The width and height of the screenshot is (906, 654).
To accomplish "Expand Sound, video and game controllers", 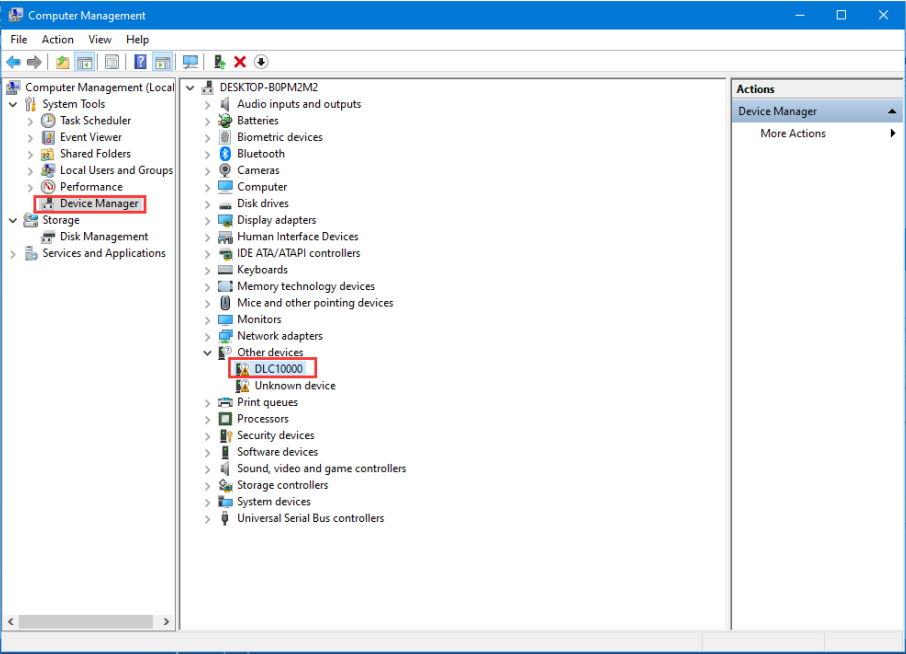I will 207,469.
